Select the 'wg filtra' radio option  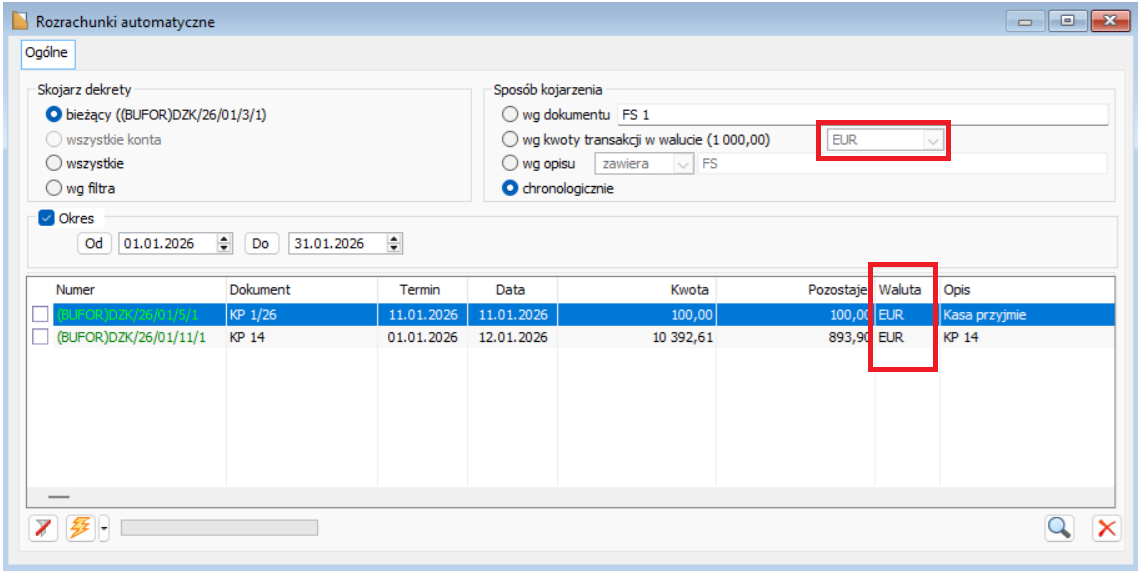(x=52, y=188)
